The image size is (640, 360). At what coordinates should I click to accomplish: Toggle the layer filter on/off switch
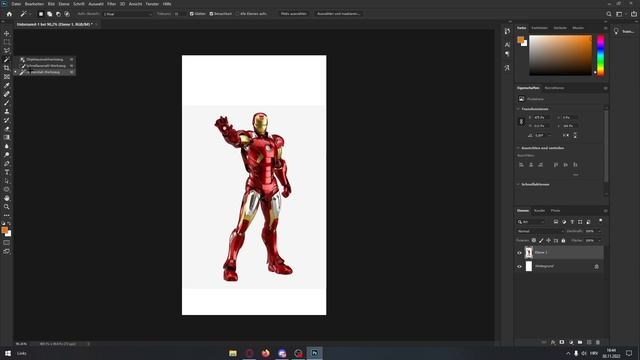pyautogui.click(x=600, y=220)
